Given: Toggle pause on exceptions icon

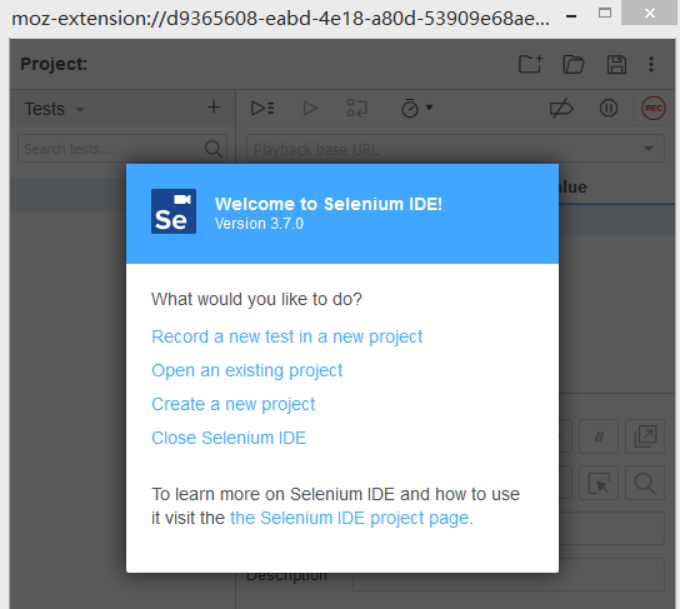Looking at the screenshot, I should (608, 108).
